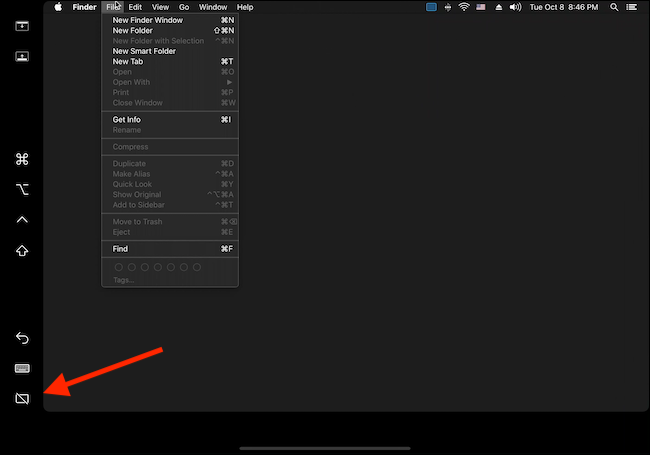Expand the Open With submenu arrow
650x455 pixels.
coord(229,82)
